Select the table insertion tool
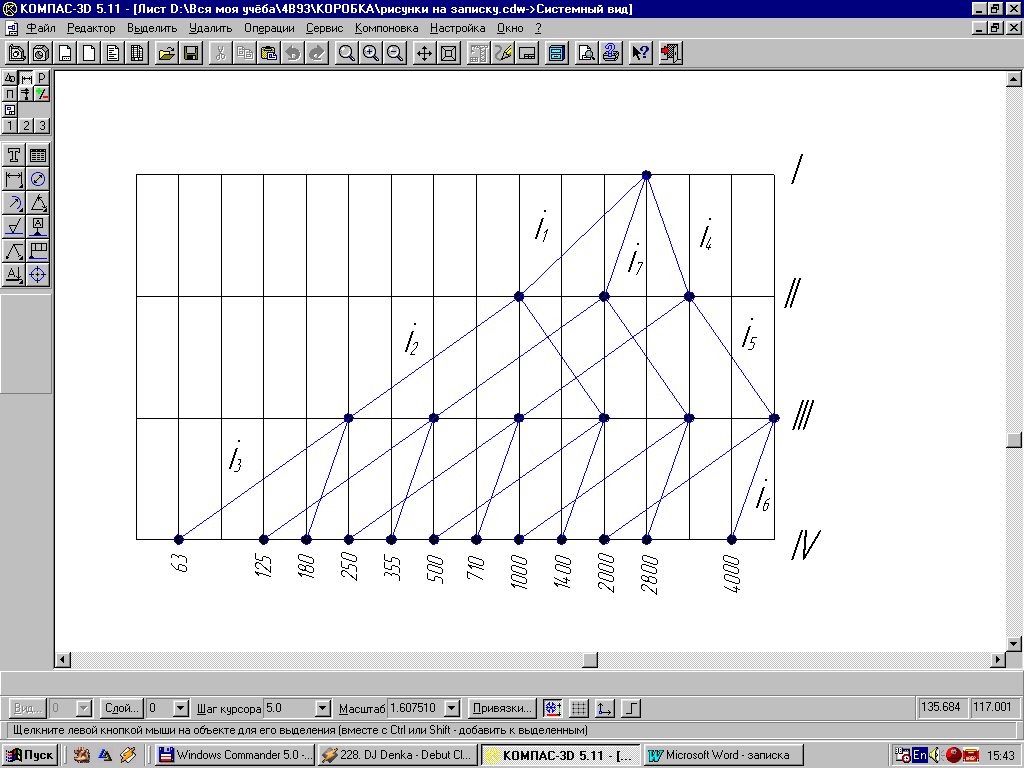The width and height of the screenshot is (1024, 768). click(x=38, y=155)
